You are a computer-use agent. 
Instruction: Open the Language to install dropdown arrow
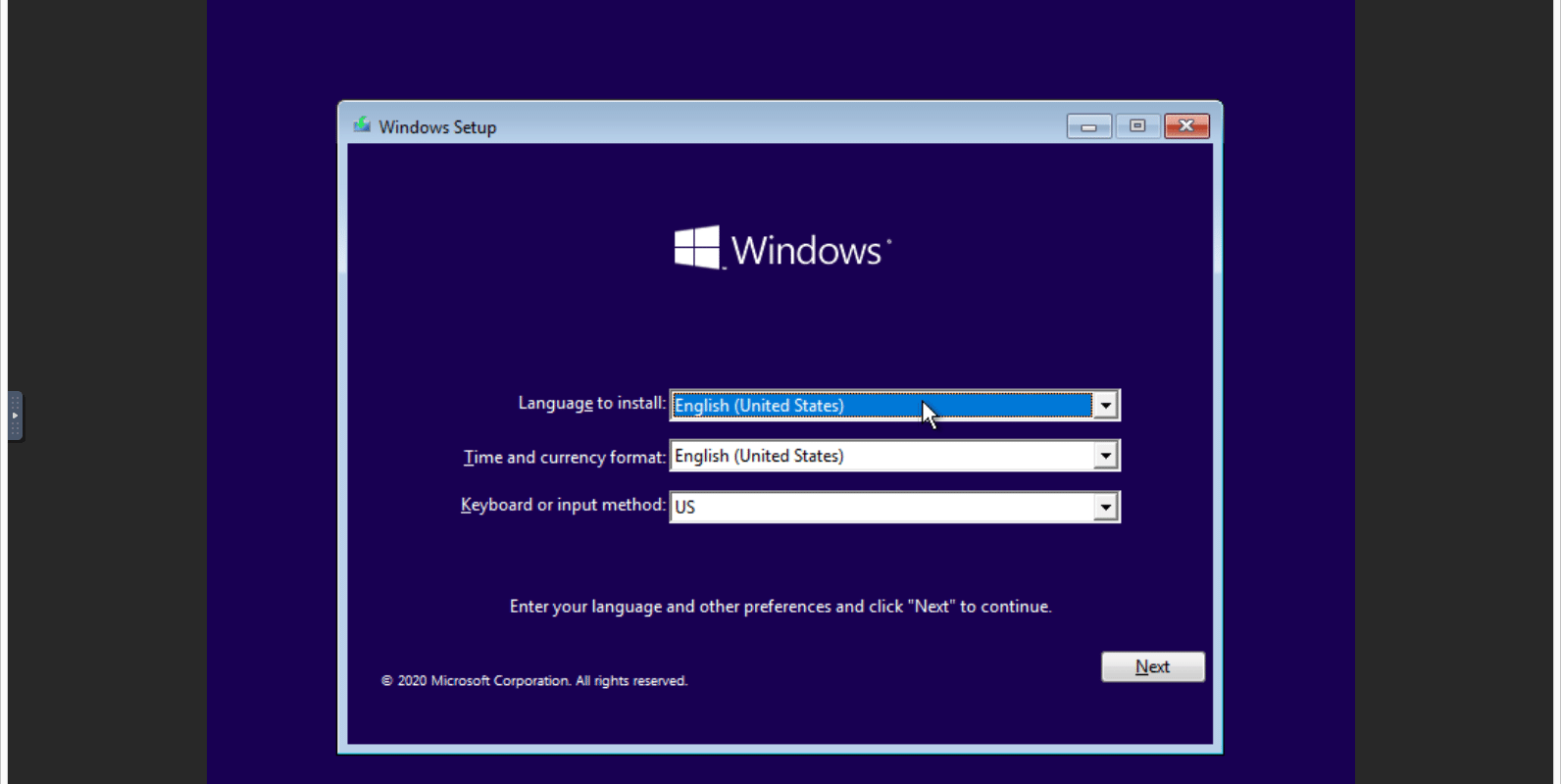(1105, 405)
